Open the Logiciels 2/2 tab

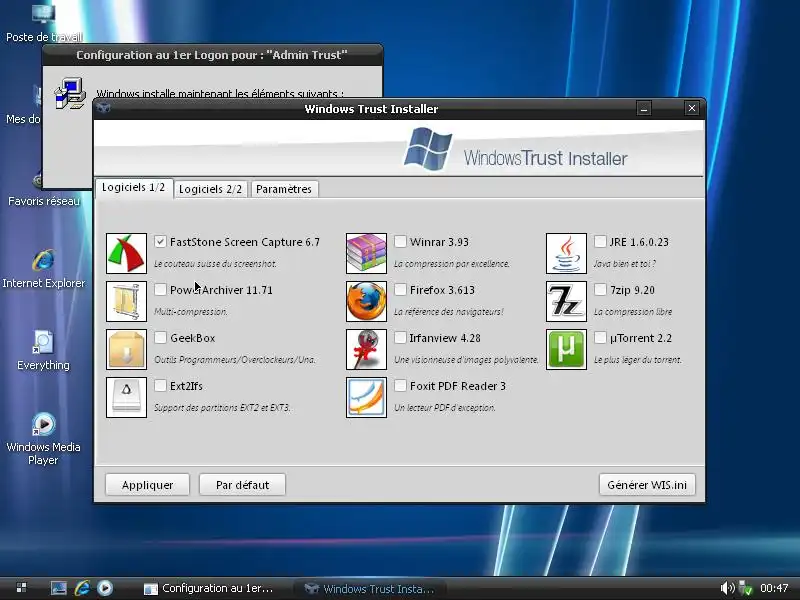210,189
